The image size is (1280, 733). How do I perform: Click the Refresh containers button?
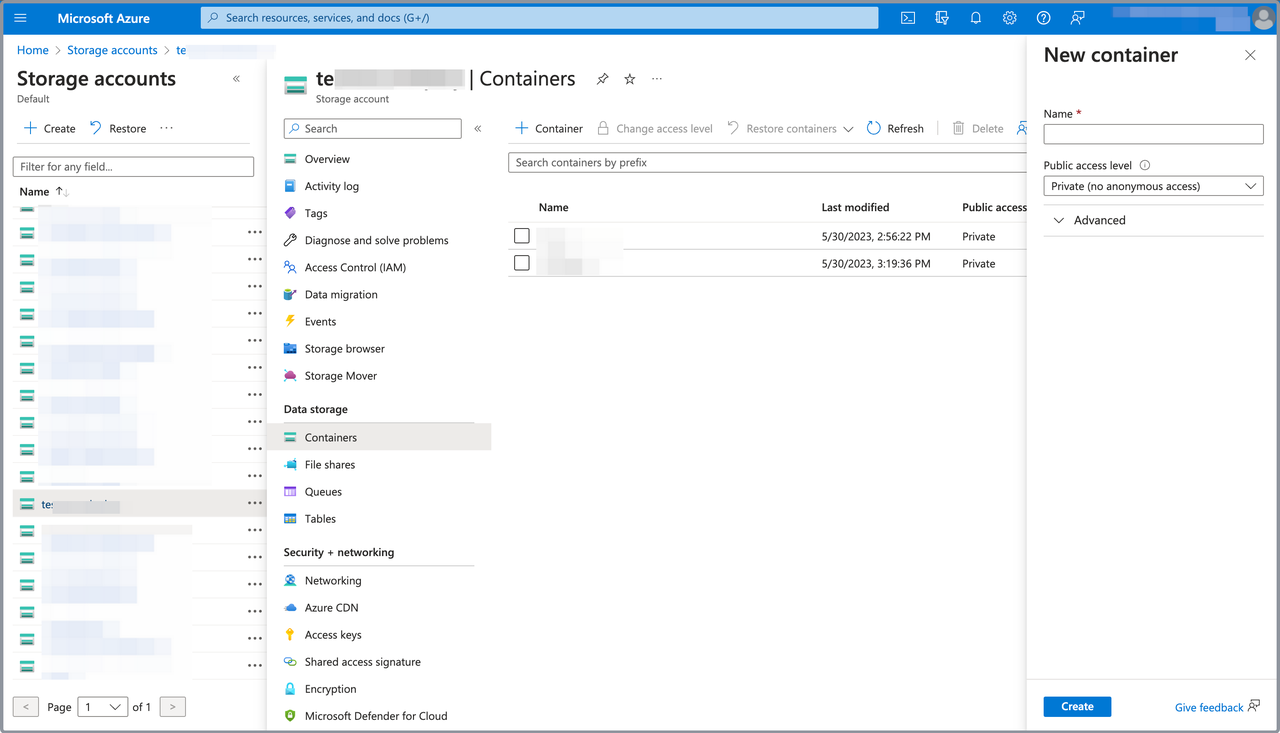[895, 128]
